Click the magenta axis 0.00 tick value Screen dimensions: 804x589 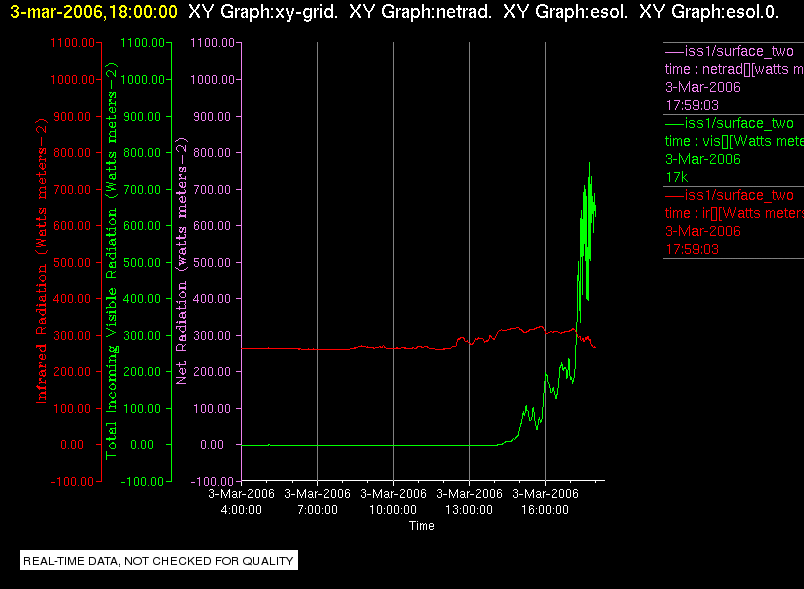point(212,444)
